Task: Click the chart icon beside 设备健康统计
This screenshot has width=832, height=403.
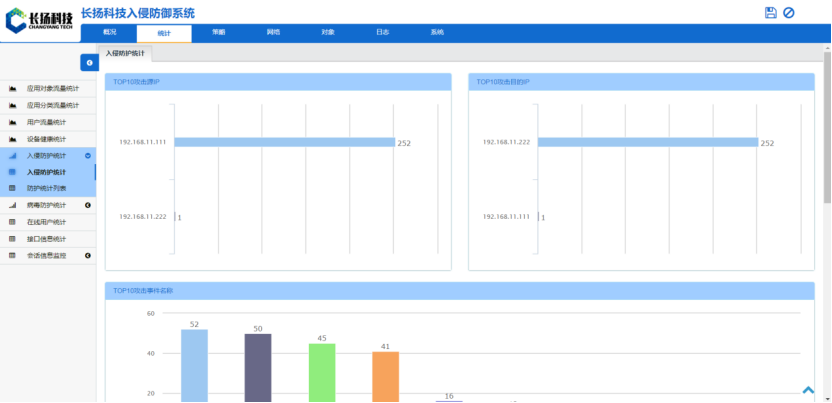Action: tap(13, 139)
